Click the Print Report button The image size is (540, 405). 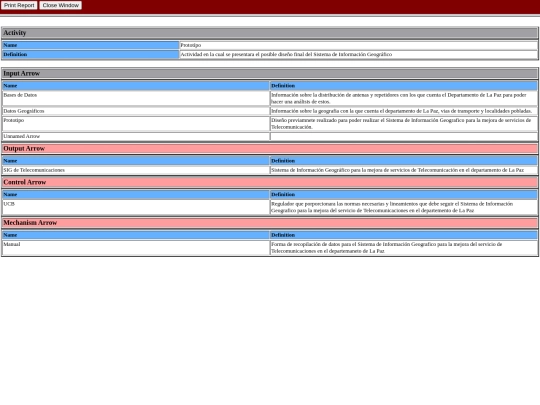pos(19,5)
